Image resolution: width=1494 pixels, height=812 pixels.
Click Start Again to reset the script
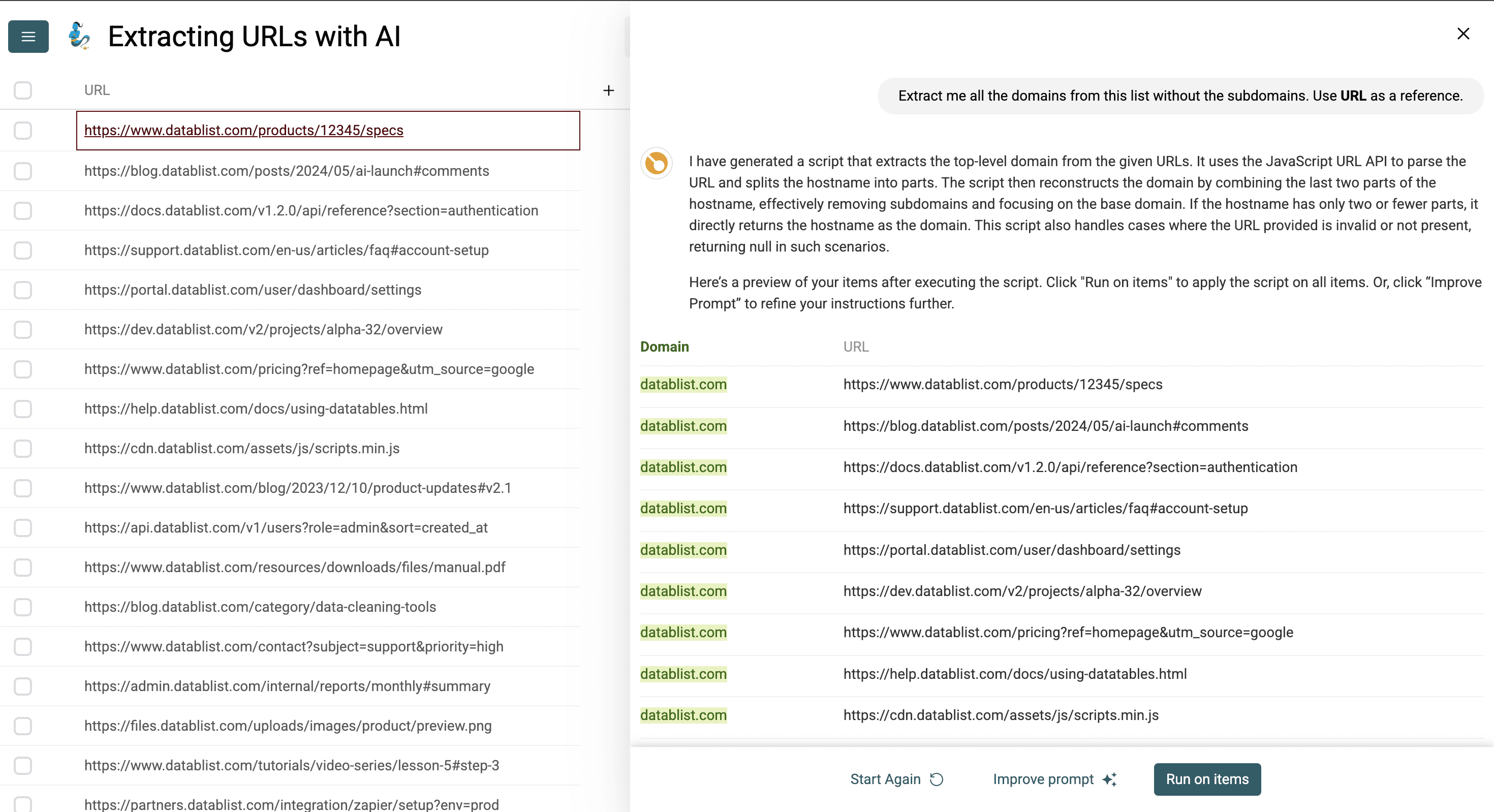pyautogui.click(x=885, y=779)
